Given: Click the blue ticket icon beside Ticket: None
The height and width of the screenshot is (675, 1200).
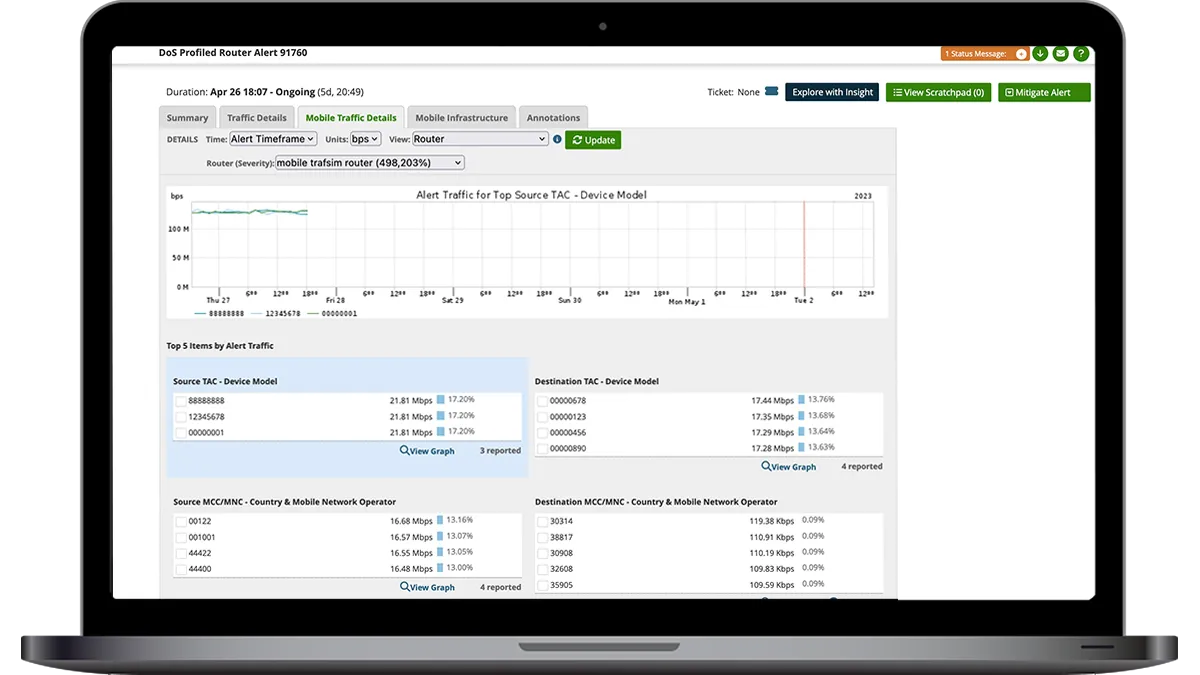Looking at the screenshot, I should click(771, 92).
